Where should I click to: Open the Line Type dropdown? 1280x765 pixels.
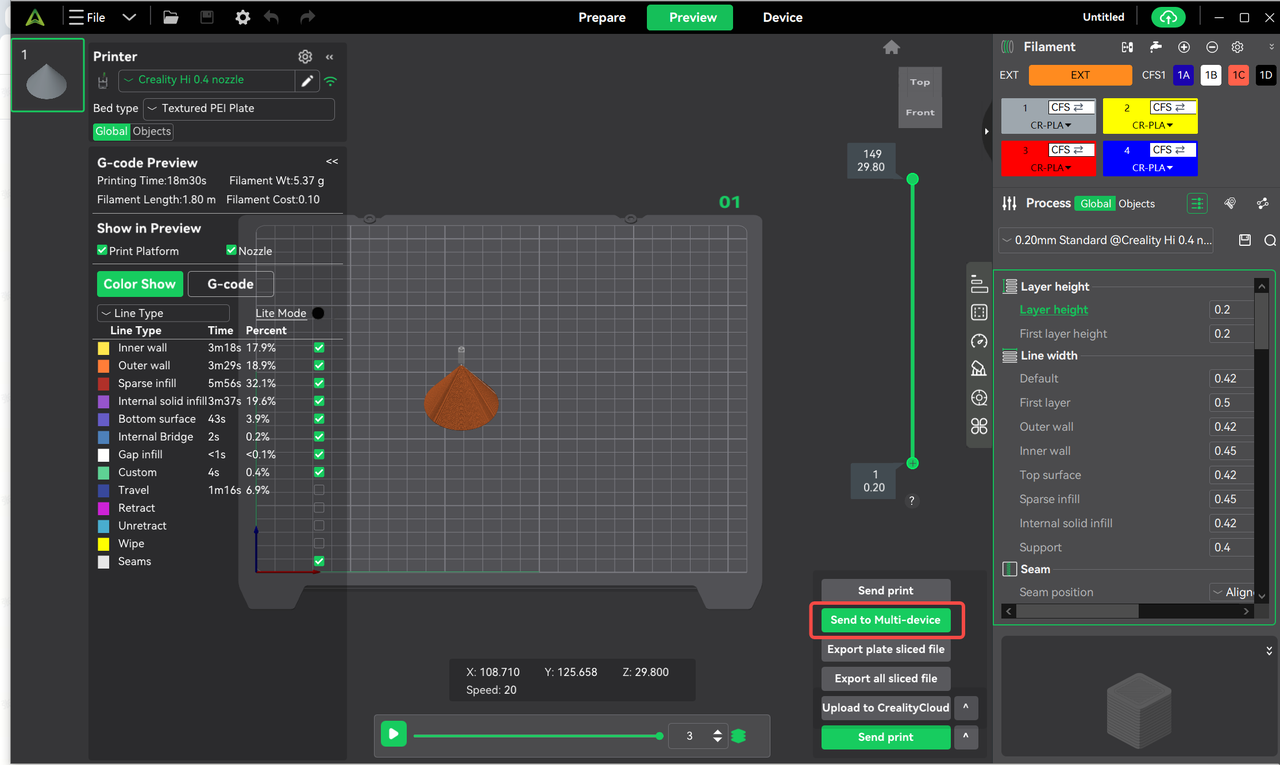[163, 313]
